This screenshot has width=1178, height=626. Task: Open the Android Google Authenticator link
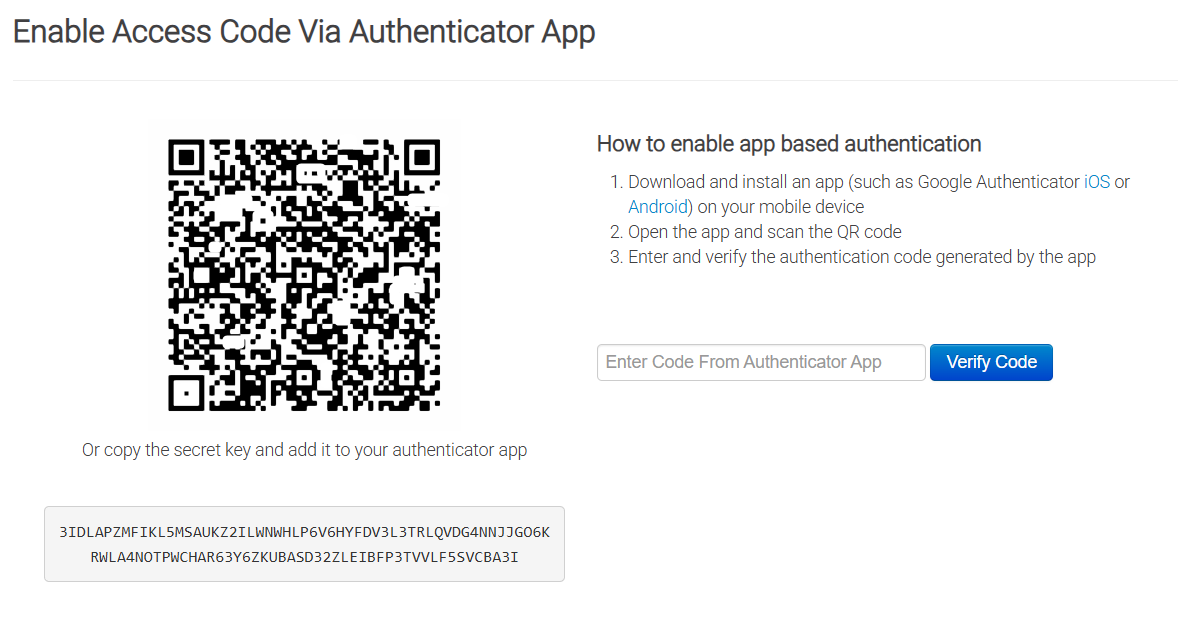pos(658,207)
